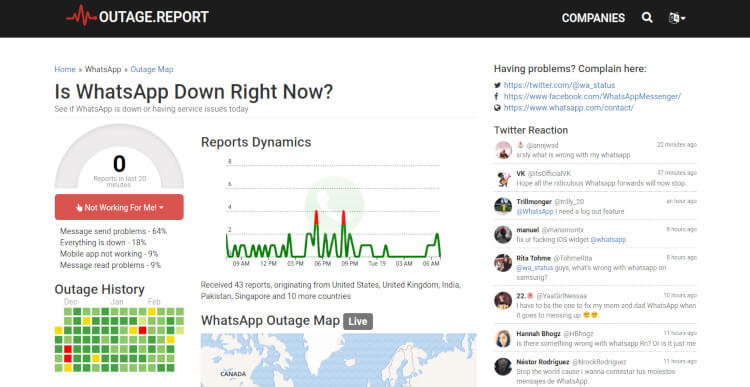This screenshot has width=750, height=387.
Task: Click the Live badge by Outage Map
Action: [358, 321]
